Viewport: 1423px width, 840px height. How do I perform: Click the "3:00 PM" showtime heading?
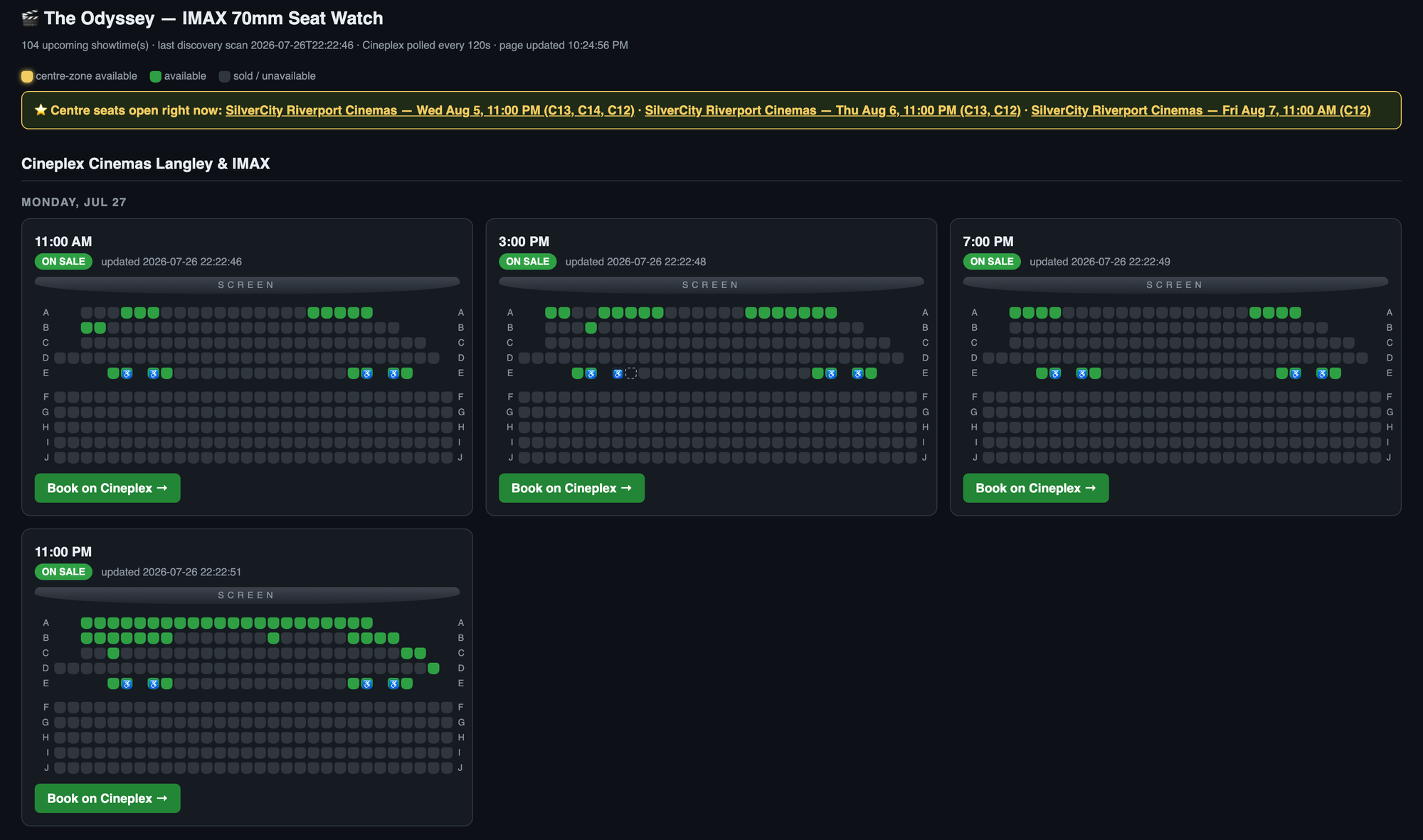[524, 242]
